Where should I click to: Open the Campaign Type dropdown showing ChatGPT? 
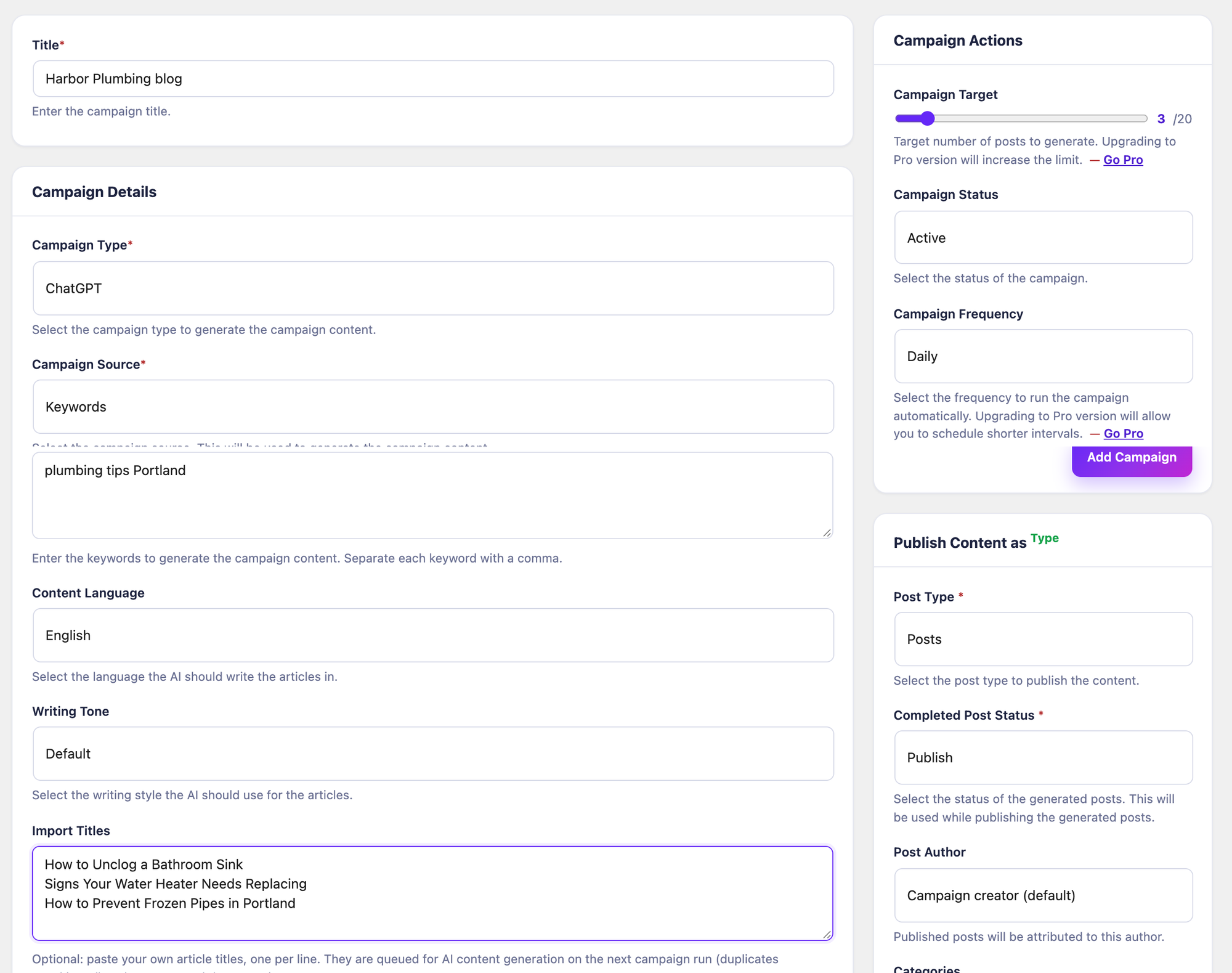[433, 288]
